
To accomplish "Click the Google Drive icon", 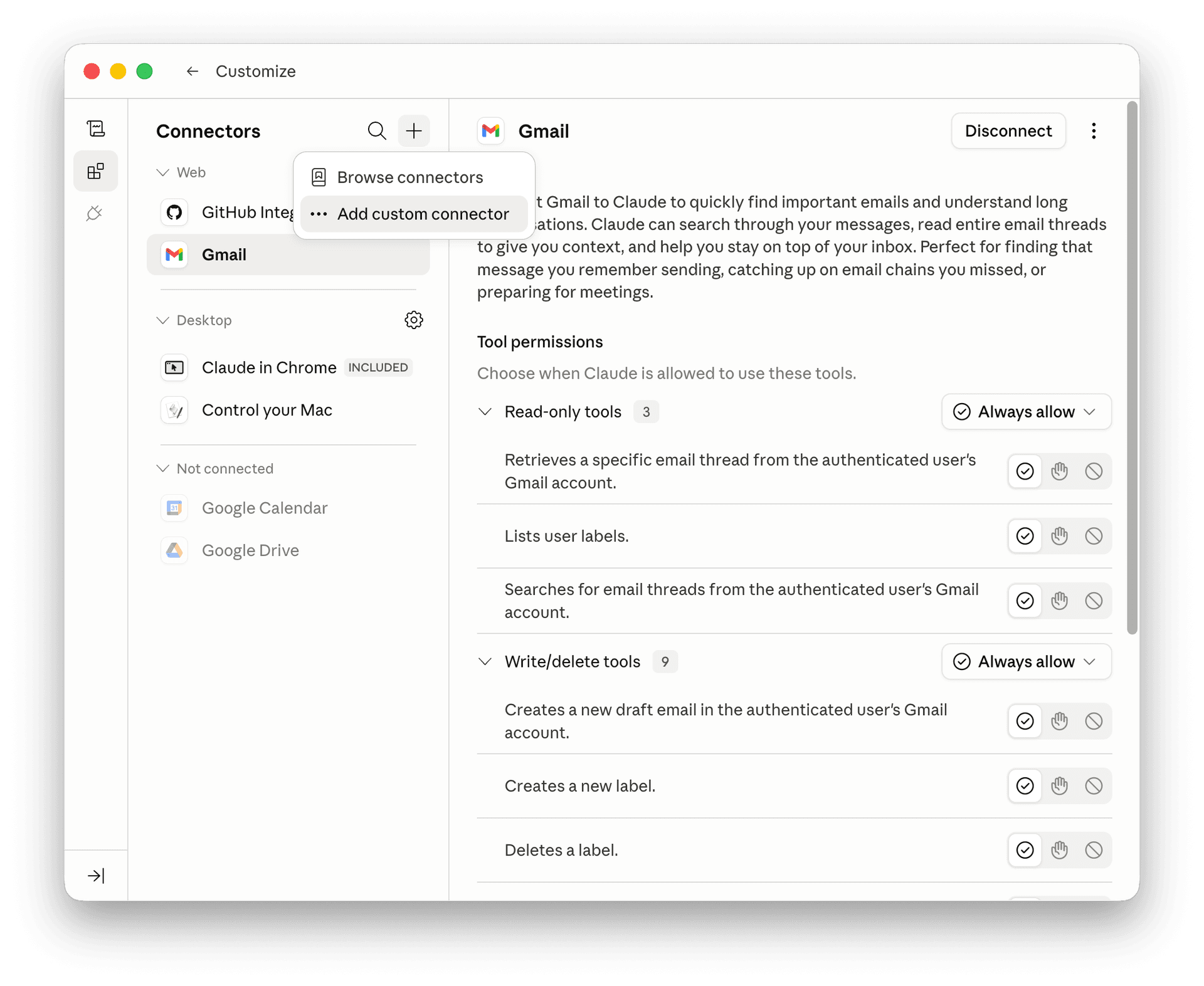I will tap(174, 550).
